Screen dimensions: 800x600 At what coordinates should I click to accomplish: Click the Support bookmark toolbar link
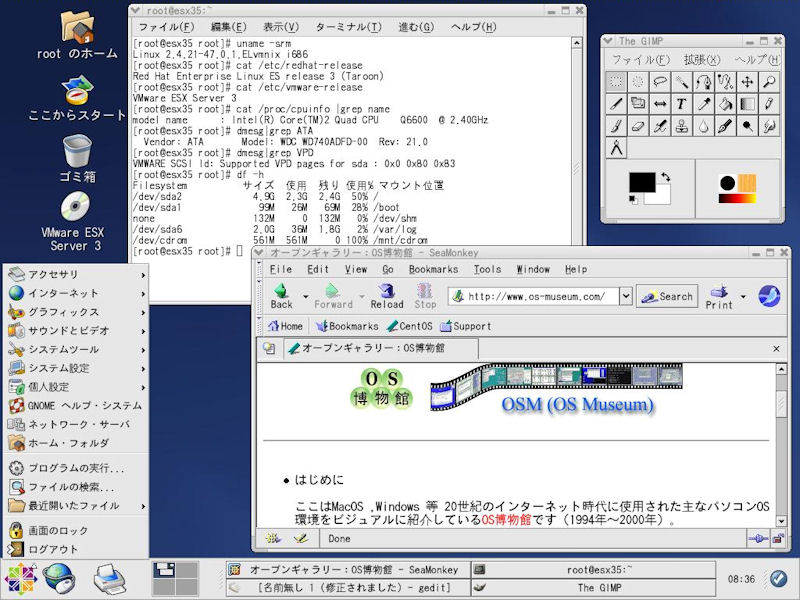[x=465, y=326]
